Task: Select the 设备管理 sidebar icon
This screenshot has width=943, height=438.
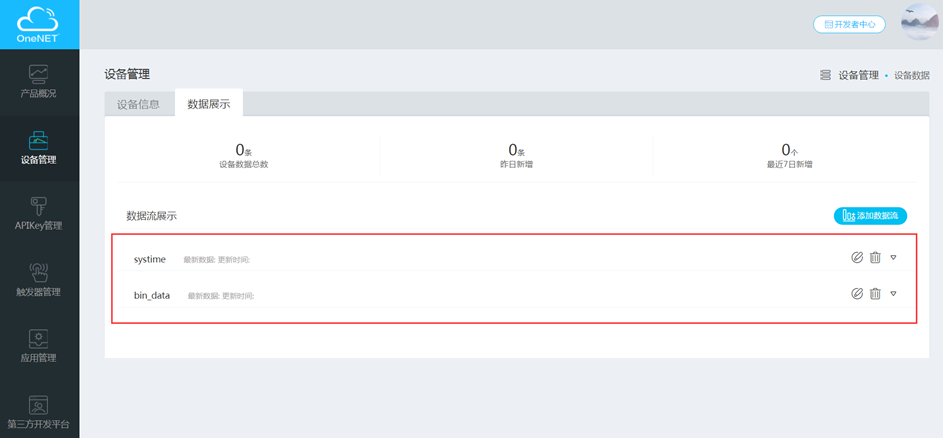Action: click(39, 140)
